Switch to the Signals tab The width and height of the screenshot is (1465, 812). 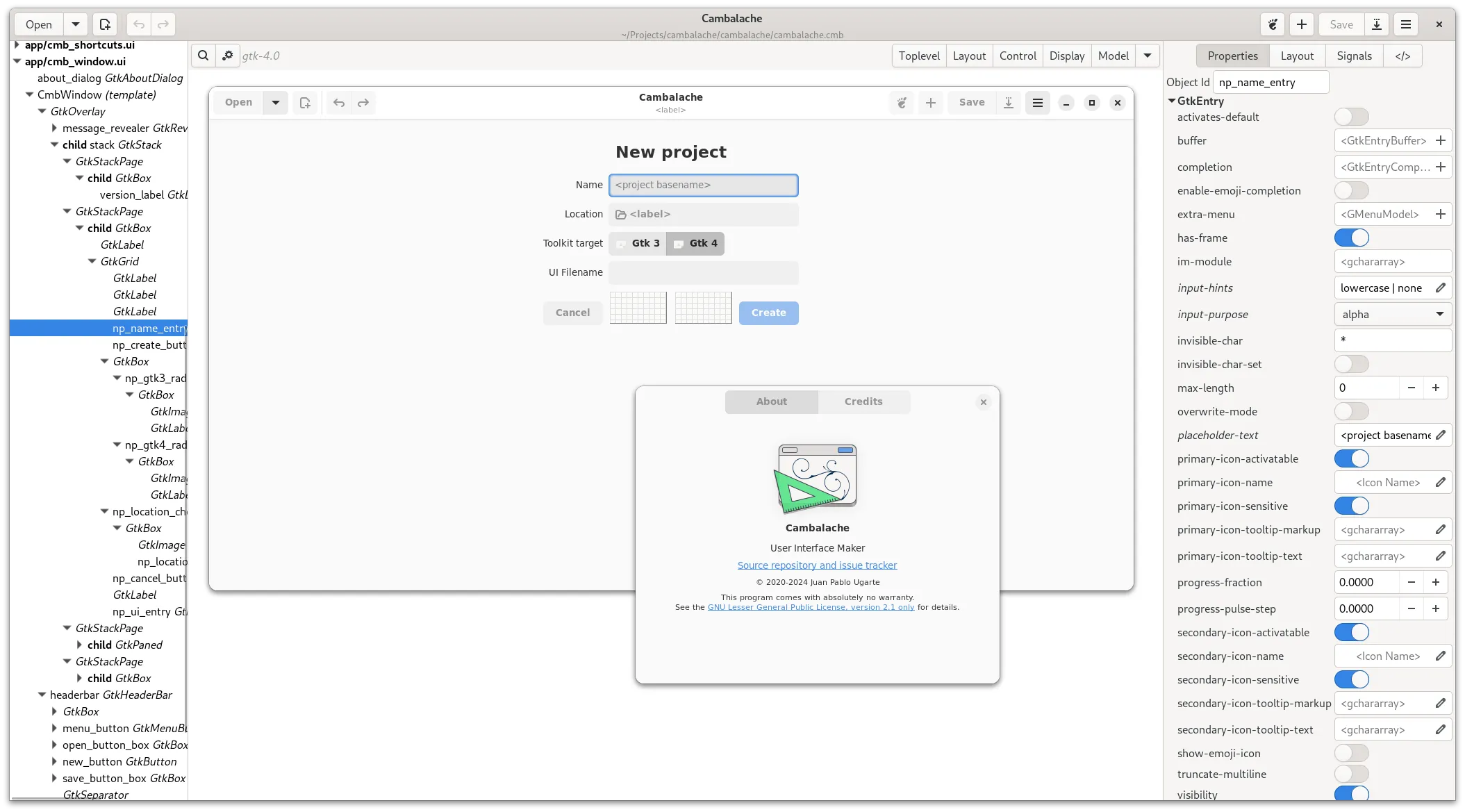1354,56
